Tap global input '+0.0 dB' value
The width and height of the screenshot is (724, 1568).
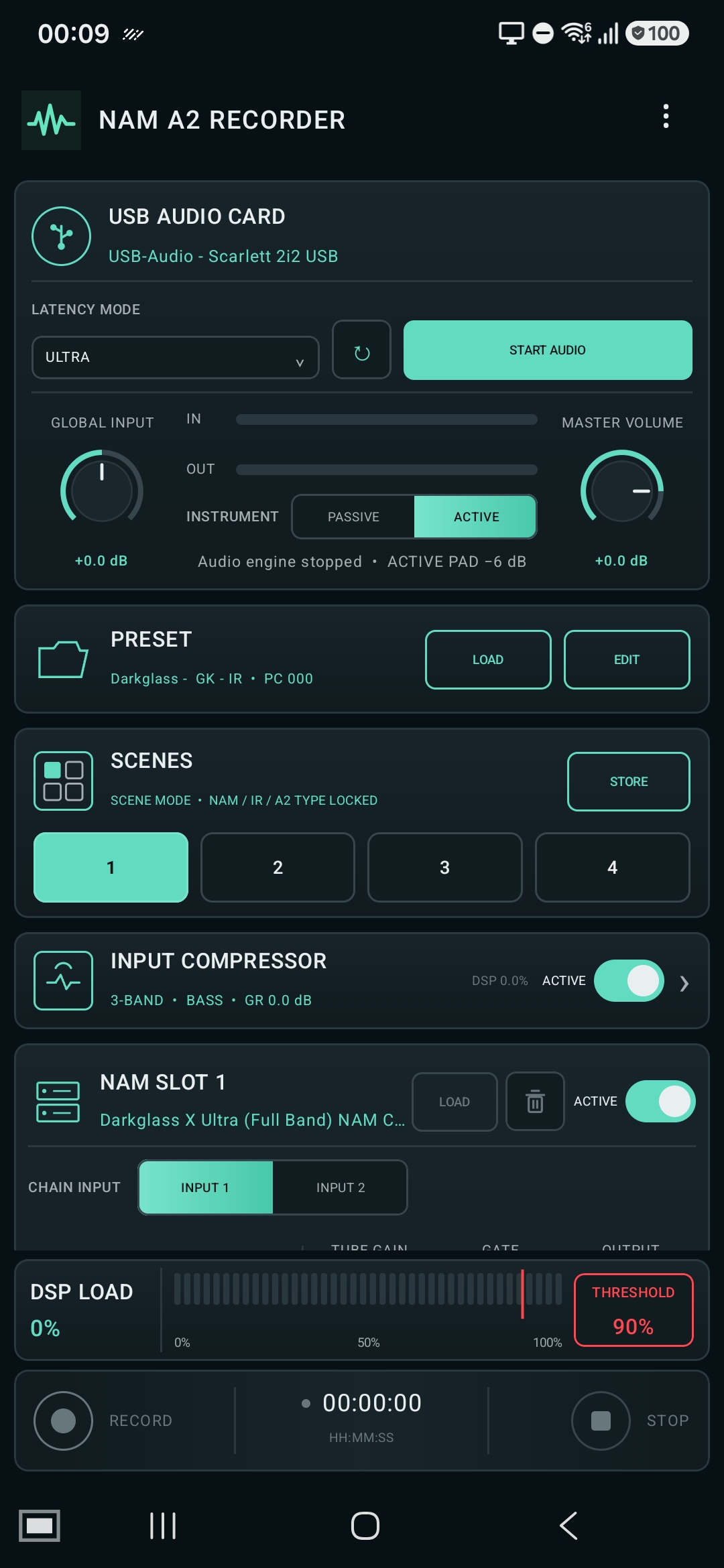coord(101,561)
